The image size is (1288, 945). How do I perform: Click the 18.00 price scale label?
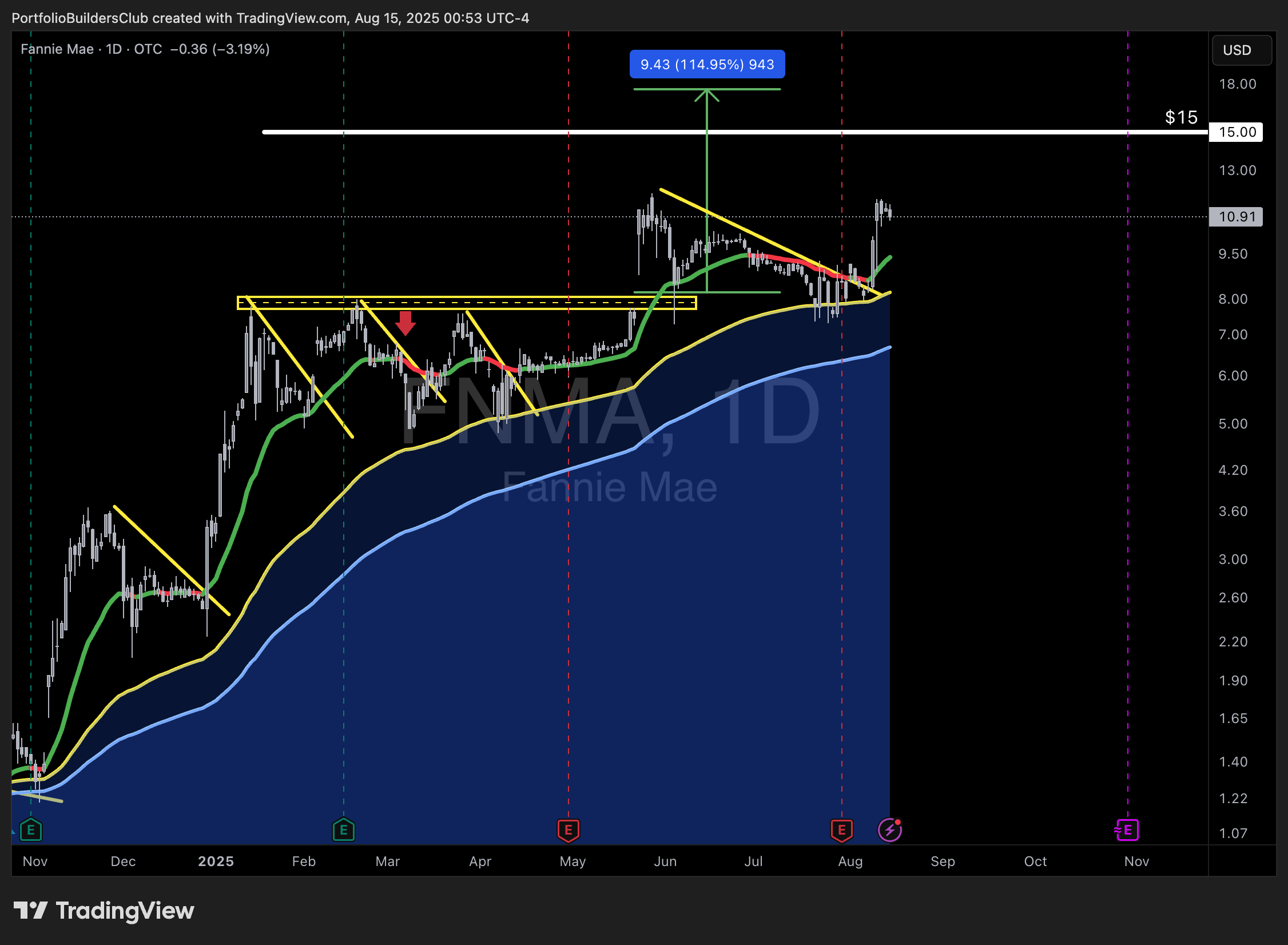tap(1238, 84)
